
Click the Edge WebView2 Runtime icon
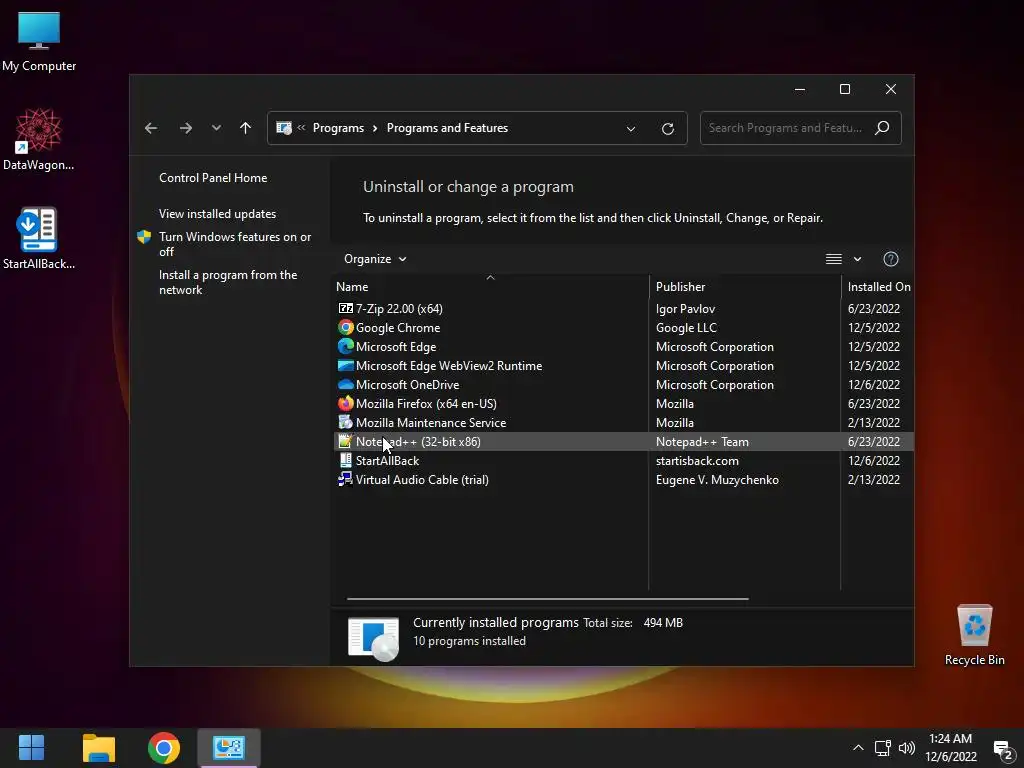pos(345,365)
